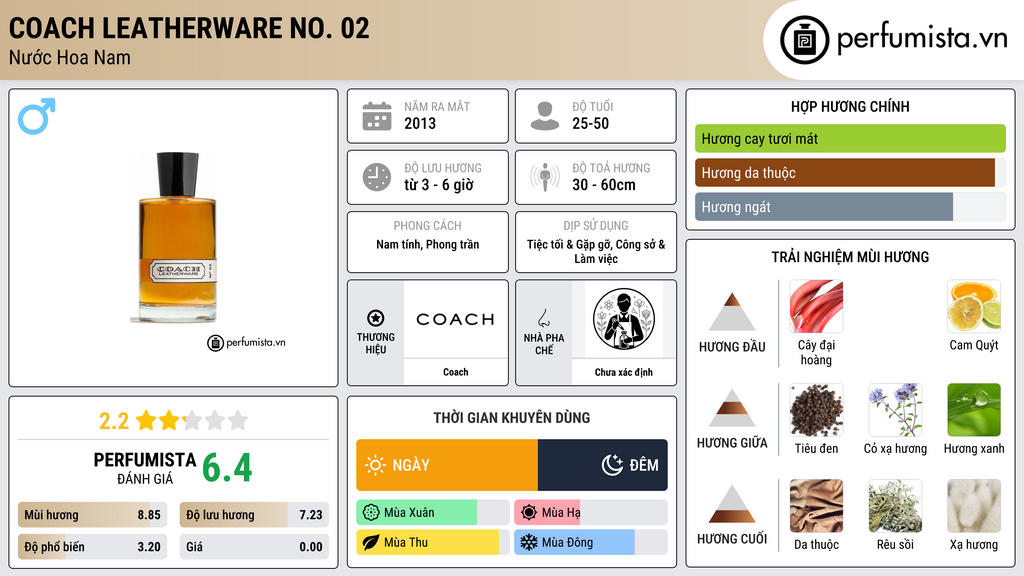
Task: Click the 6.4 Perfumista score
Action: pyautogui.click(x=227, y=468)
